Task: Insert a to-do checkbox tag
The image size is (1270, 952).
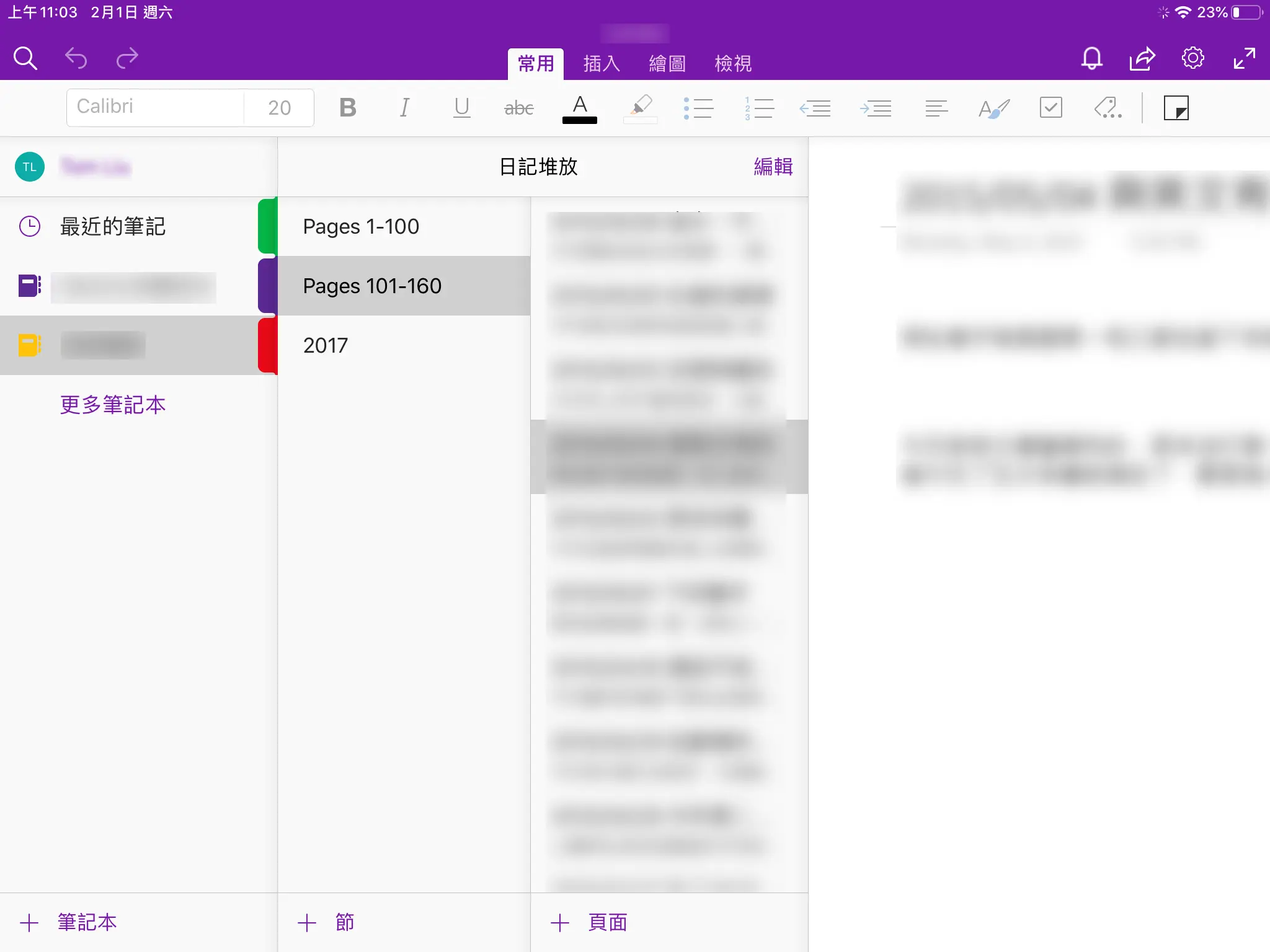Action: 1050,107
